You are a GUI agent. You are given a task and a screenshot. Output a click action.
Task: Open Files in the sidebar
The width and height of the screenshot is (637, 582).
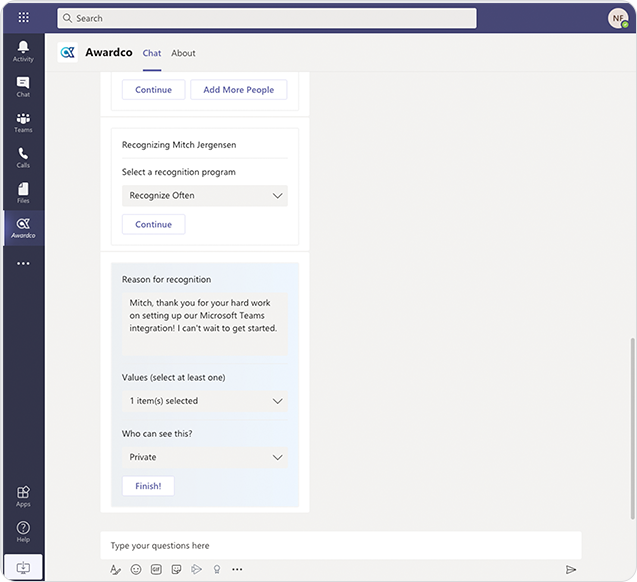click(x=23, y=193)
